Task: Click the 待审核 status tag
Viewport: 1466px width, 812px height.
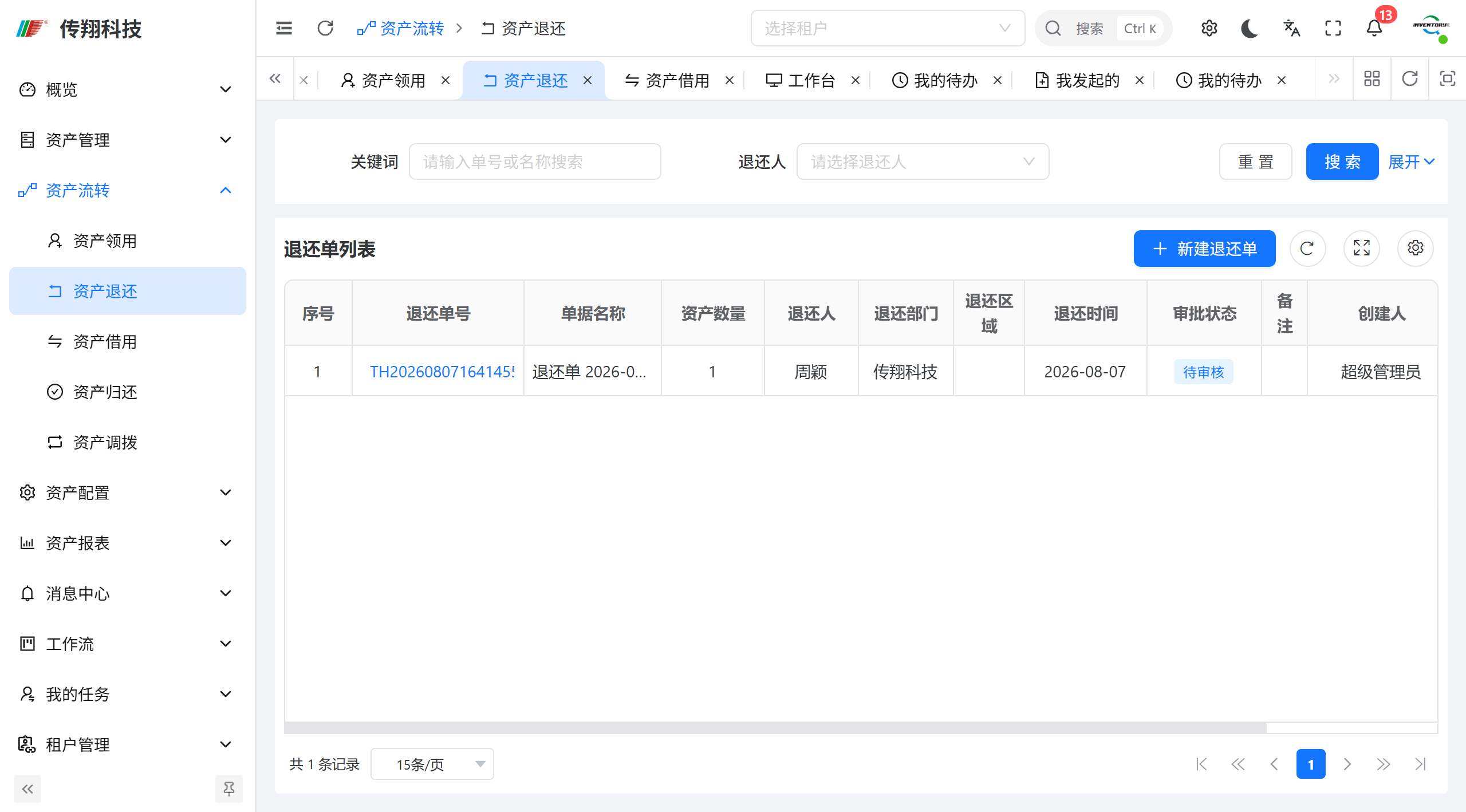Action: (x=1203, y=372)
